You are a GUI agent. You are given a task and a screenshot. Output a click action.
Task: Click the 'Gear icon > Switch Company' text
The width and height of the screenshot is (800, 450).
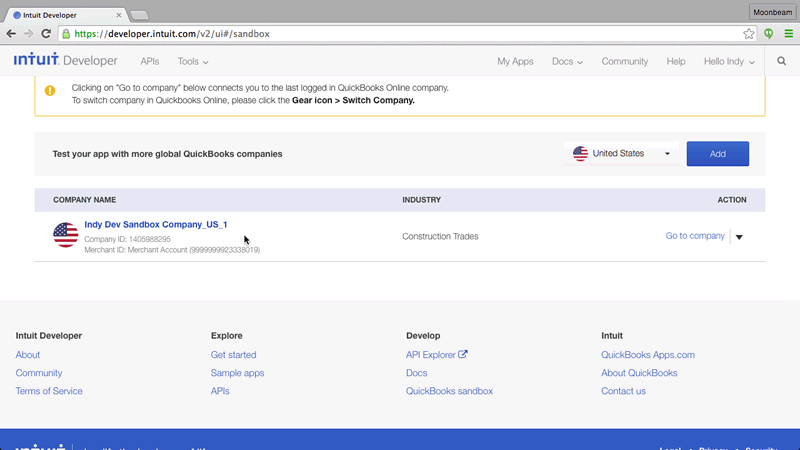click(353, 100)
